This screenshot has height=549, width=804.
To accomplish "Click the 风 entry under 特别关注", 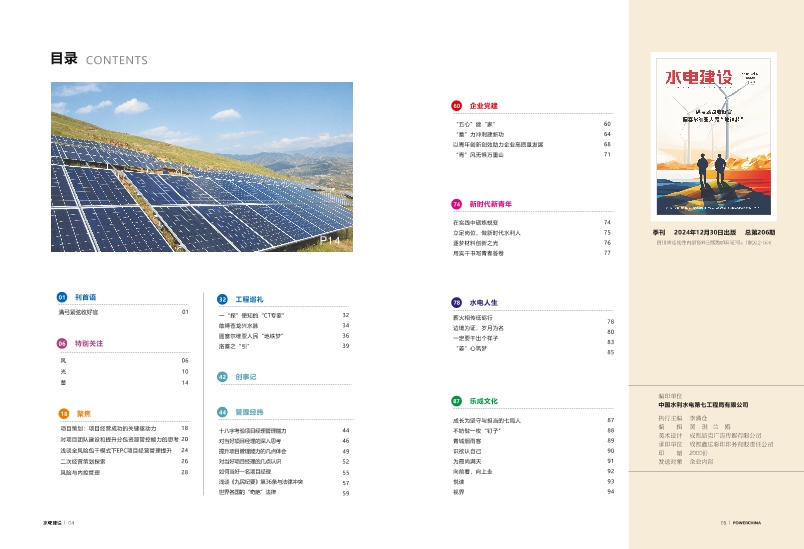I will (63, 361).
